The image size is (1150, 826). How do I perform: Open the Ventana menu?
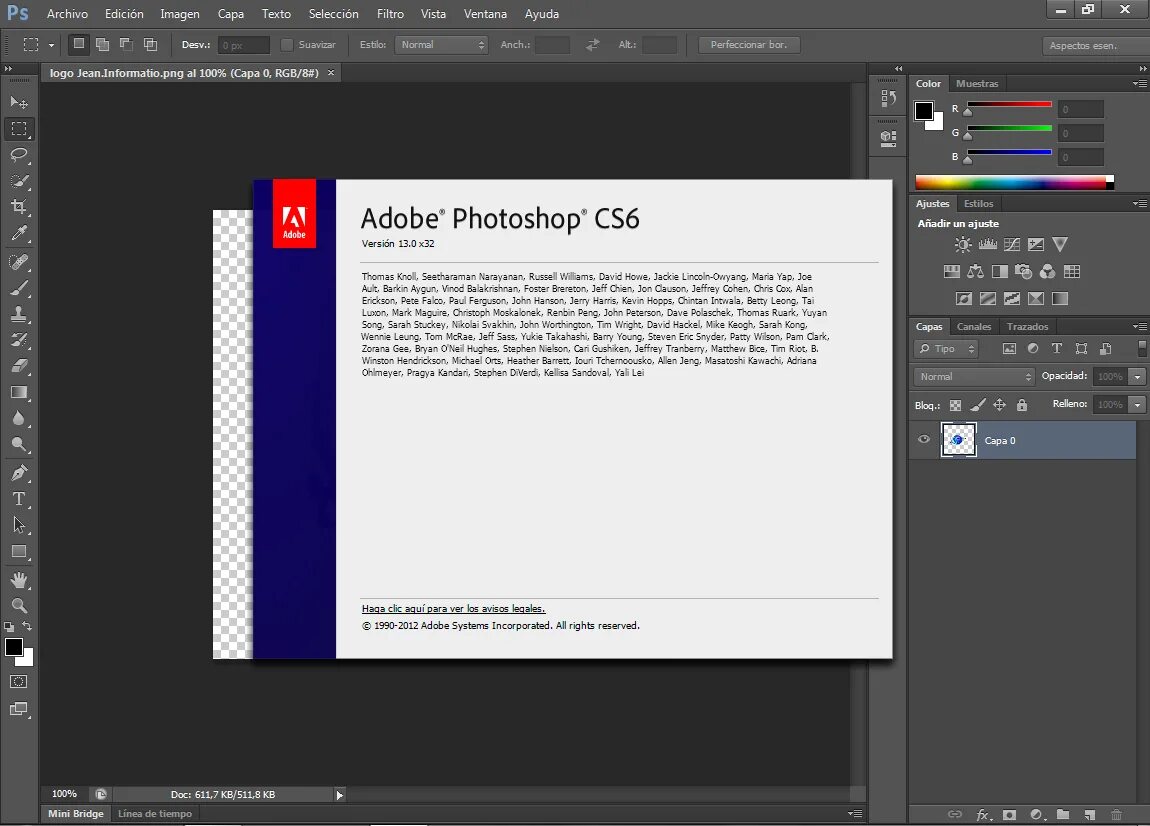pos(485,14)
